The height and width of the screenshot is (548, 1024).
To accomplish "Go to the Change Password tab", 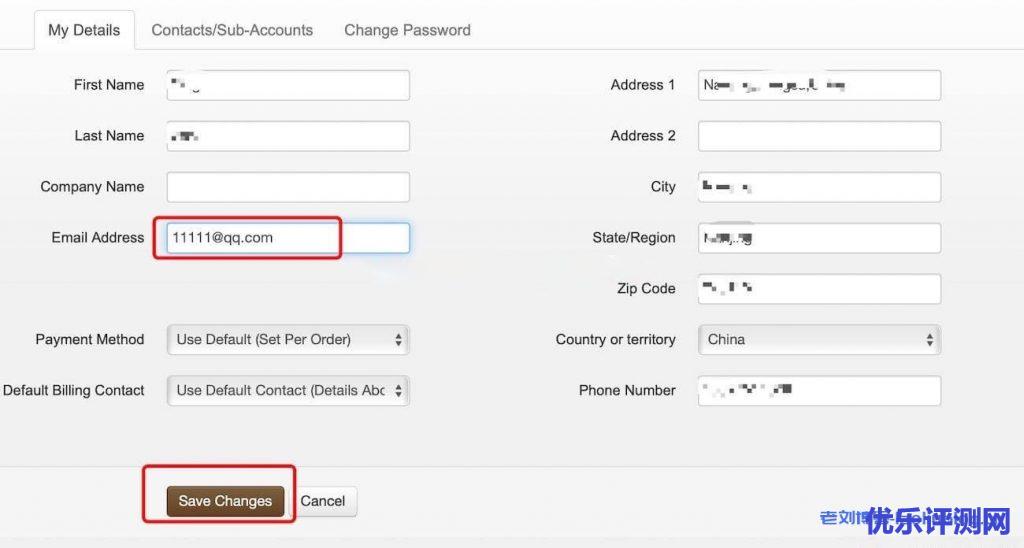I will (x=408, y=30).
